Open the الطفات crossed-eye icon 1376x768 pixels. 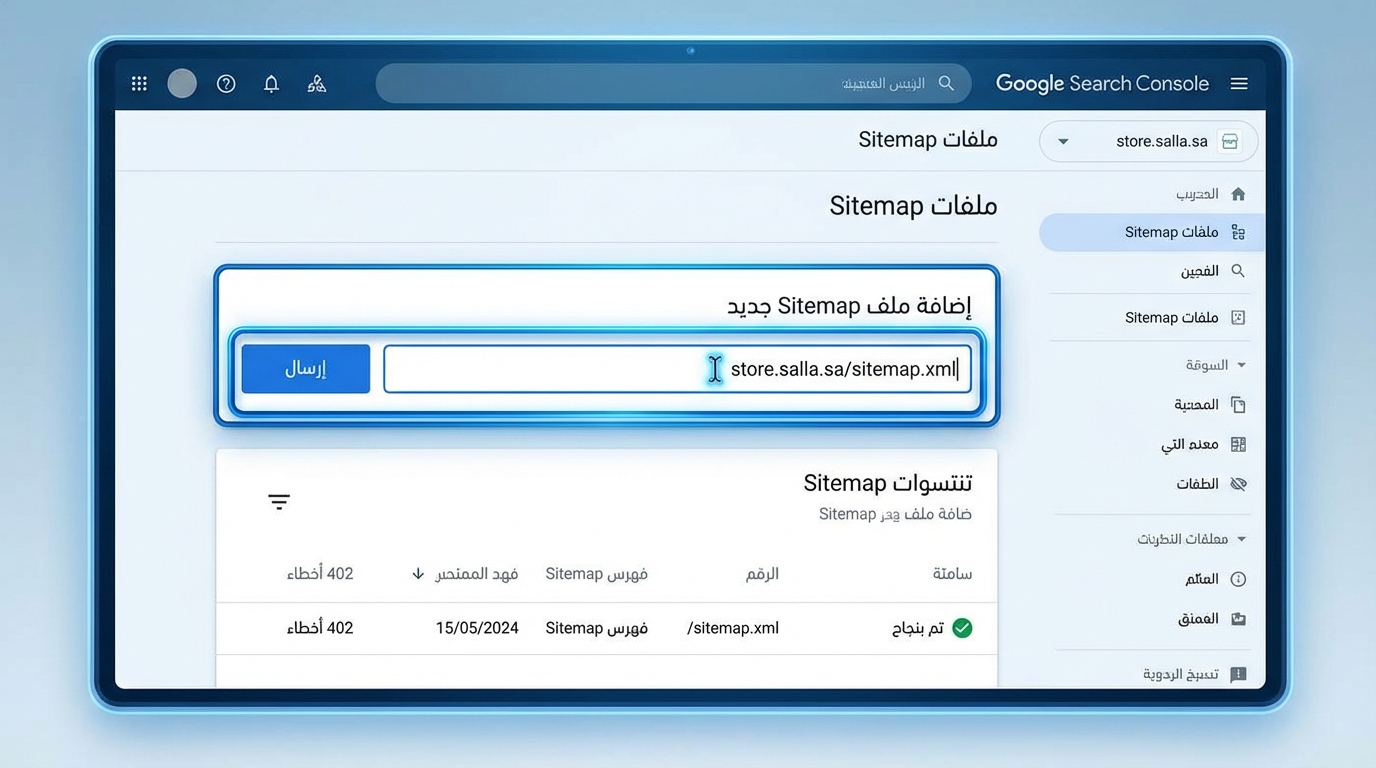point(1238,484)
